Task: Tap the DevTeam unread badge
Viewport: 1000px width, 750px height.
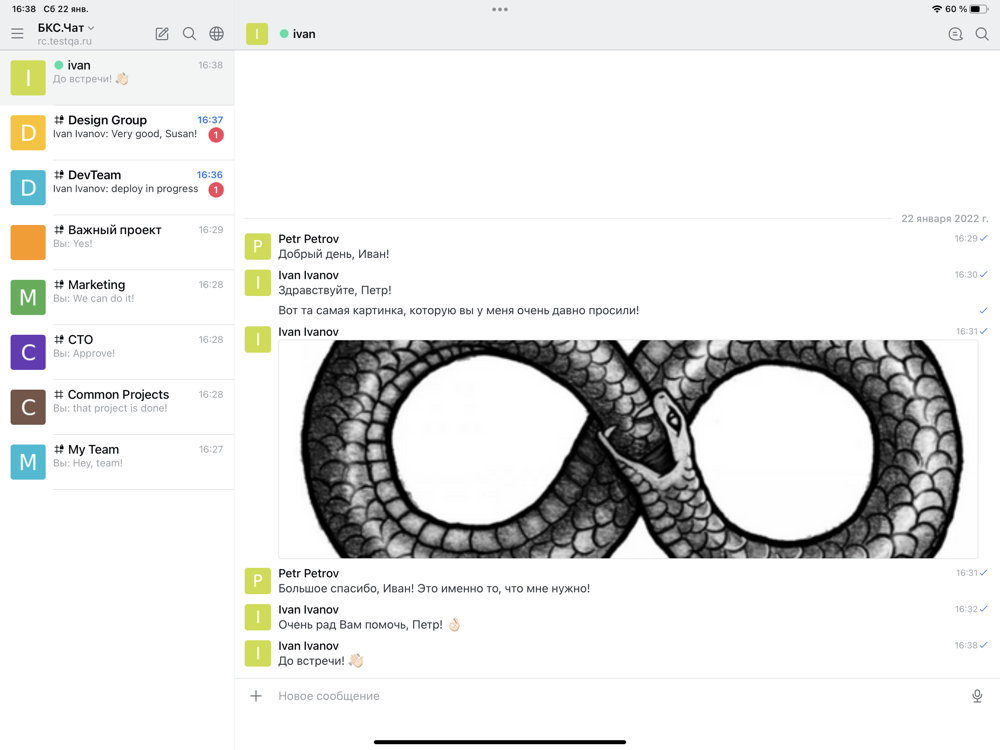Action: tap(216, 189)
